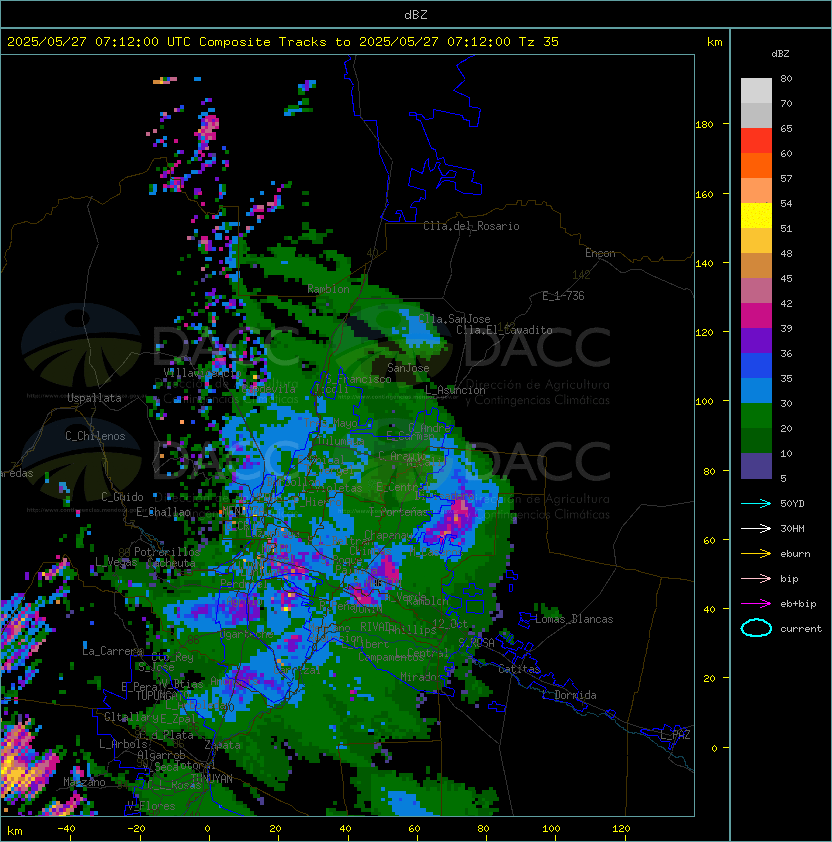The image size is (832, 842).
Task: Select the orange 60–57 dBZ swatch
Action: click(x=756, y=166)
